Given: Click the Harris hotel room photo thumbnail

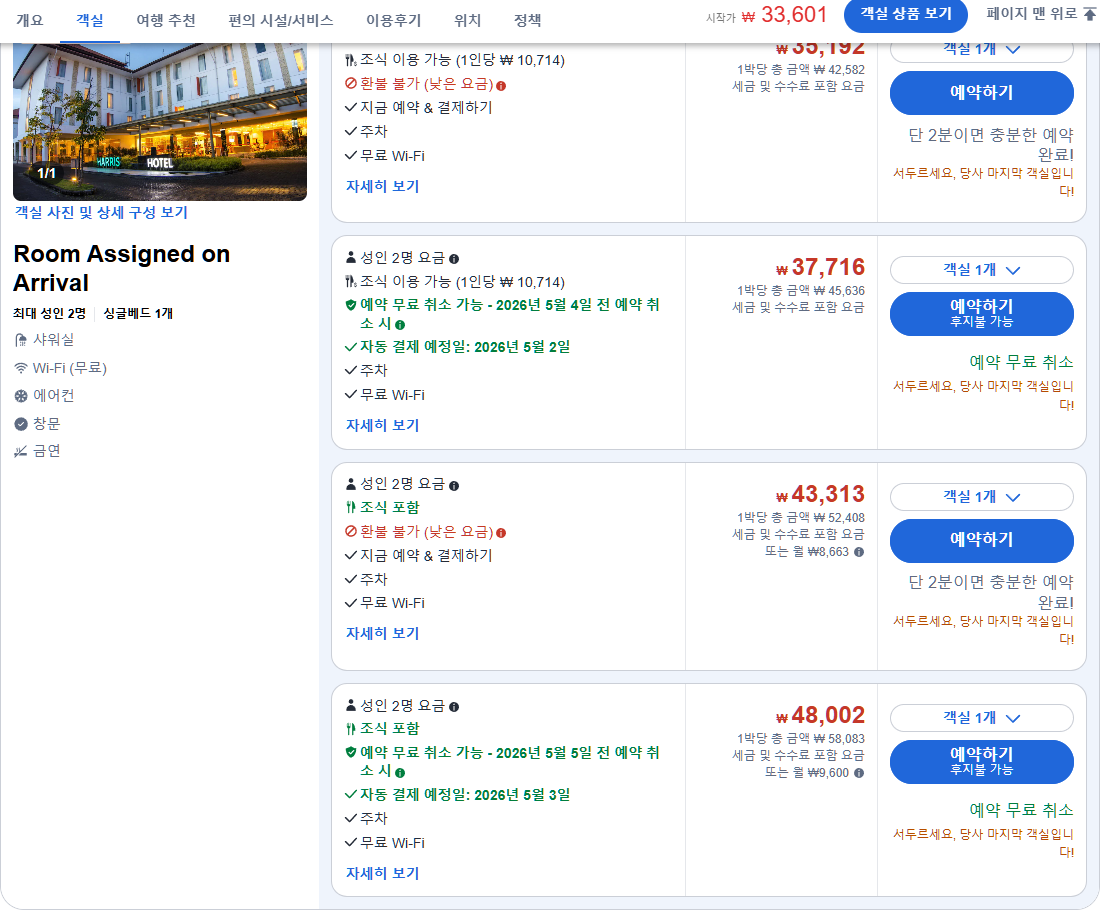Looking at the screenshot, I should pyautogui.click(x=160, y=120).
